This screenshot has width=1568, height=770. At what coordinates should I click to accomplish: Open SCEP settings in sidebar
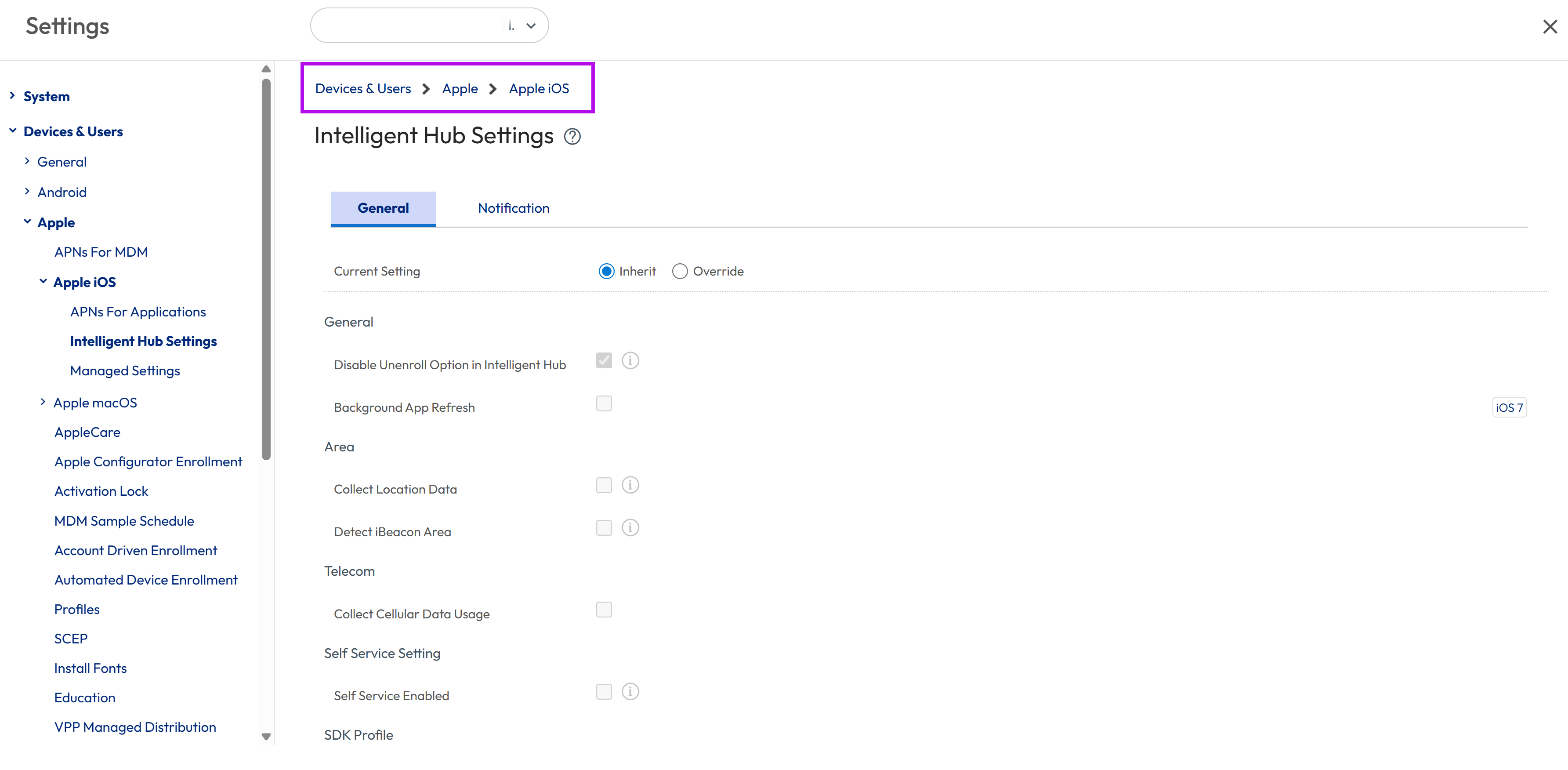71,639
